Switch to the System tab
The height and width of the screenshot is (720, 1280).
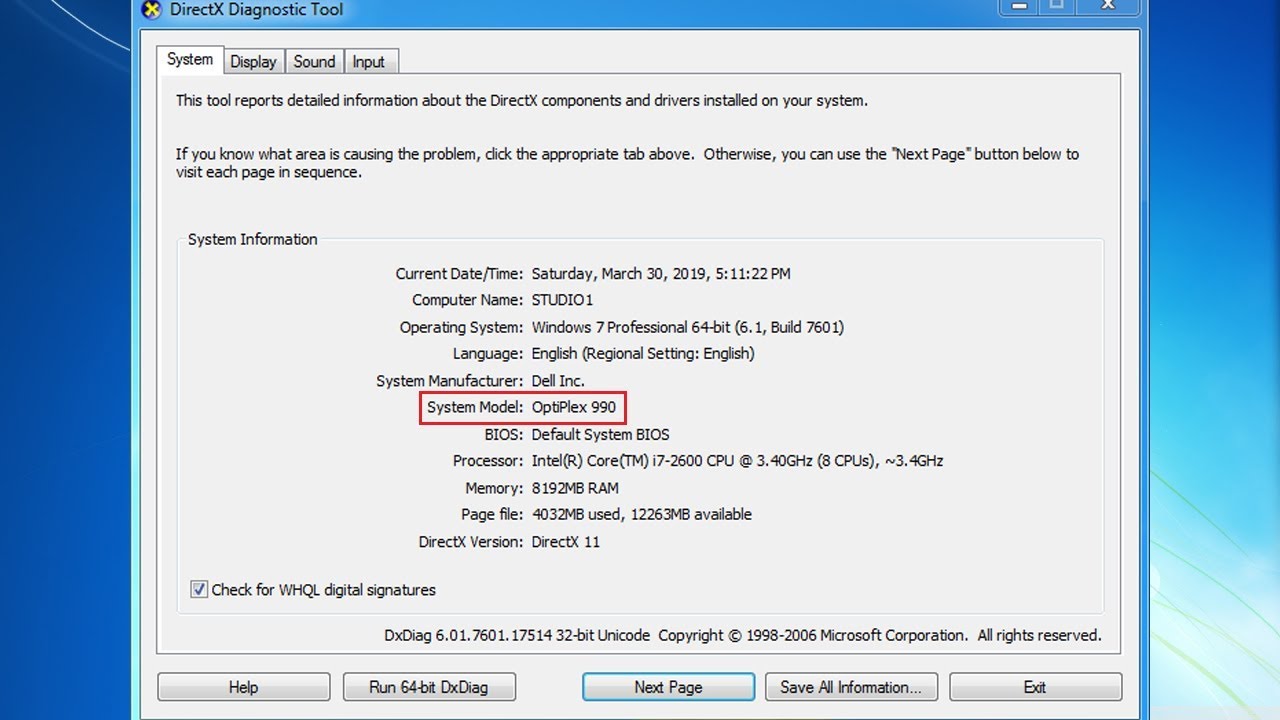(x=190, y=60)
